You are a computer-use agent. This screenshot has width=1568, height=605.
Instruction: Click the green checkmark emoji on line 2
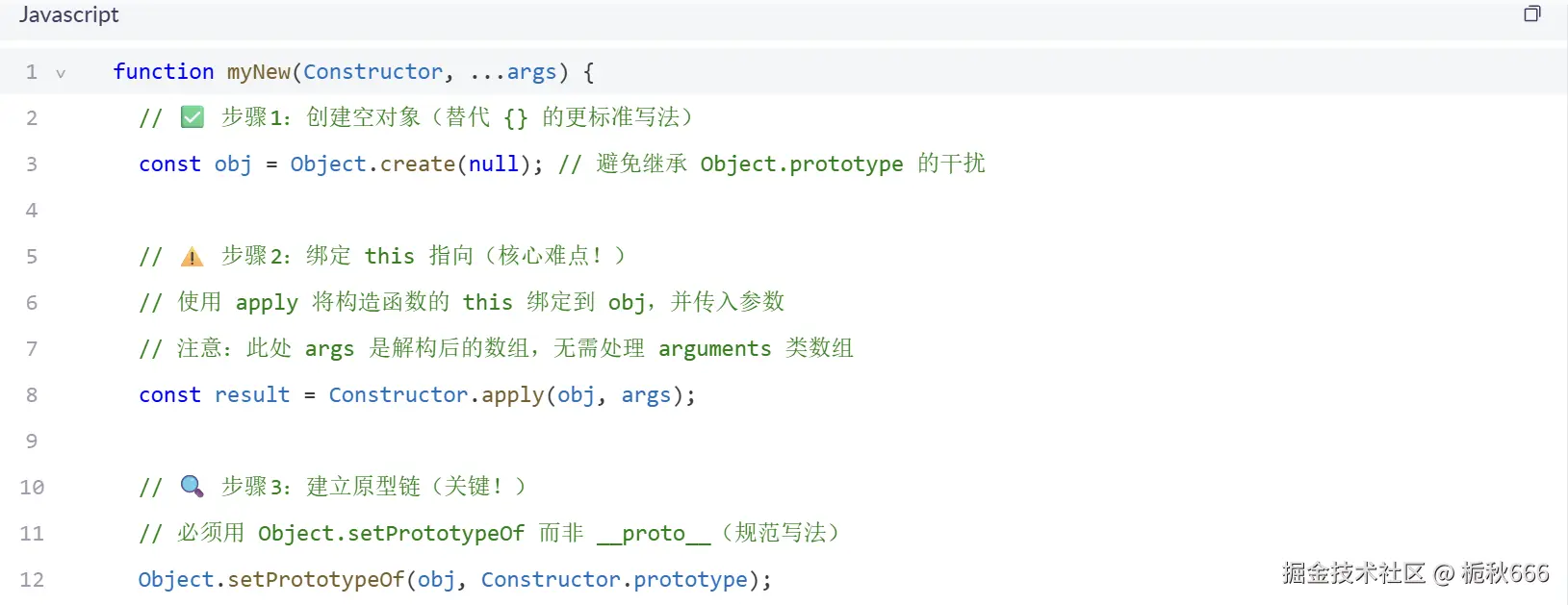point(193,117)
